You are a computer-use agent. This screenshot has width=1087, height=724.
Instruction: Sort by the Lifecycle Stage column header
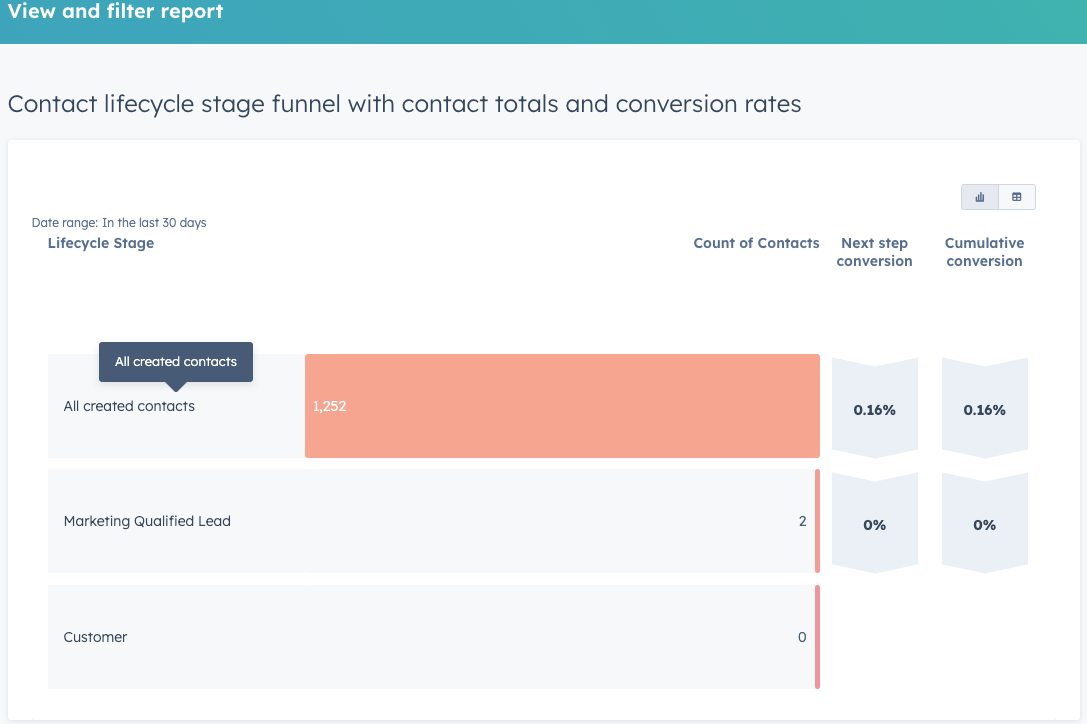coord(100,243)
